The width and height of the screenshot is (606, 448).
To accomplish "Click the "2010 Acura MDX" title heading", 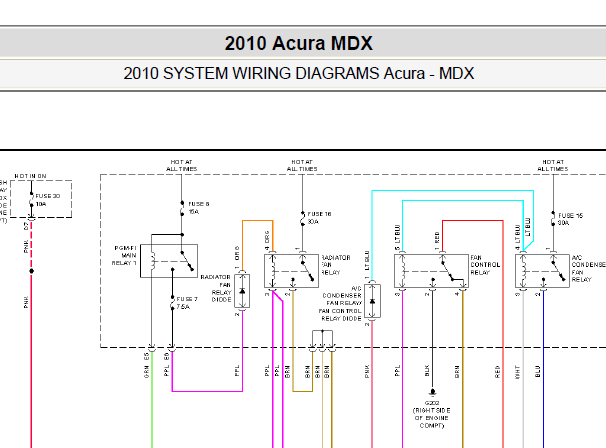I will (298, 43).
